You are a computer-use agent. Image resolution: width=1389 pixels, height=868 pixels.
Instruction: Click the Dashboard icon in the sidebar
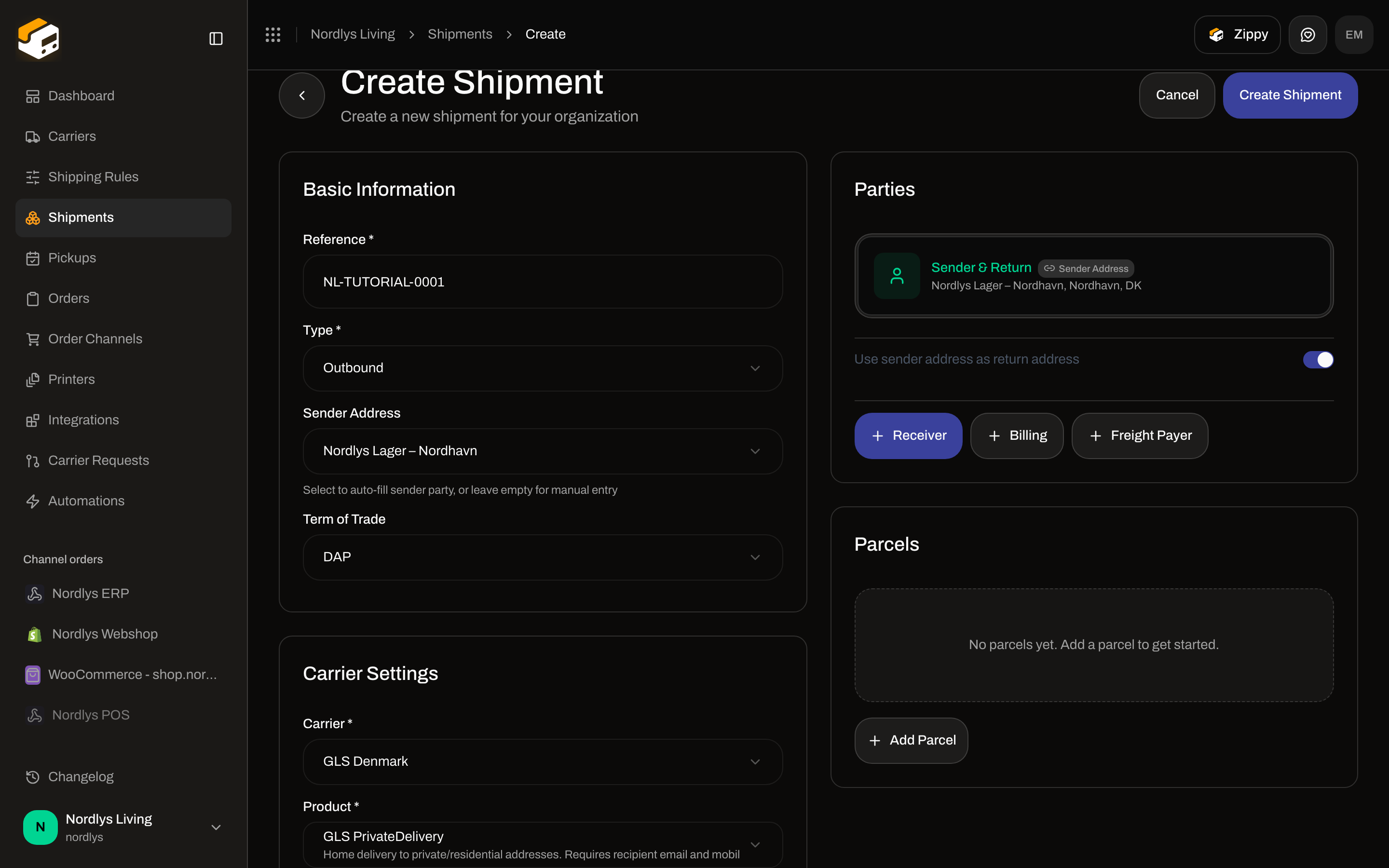[33, 96]
